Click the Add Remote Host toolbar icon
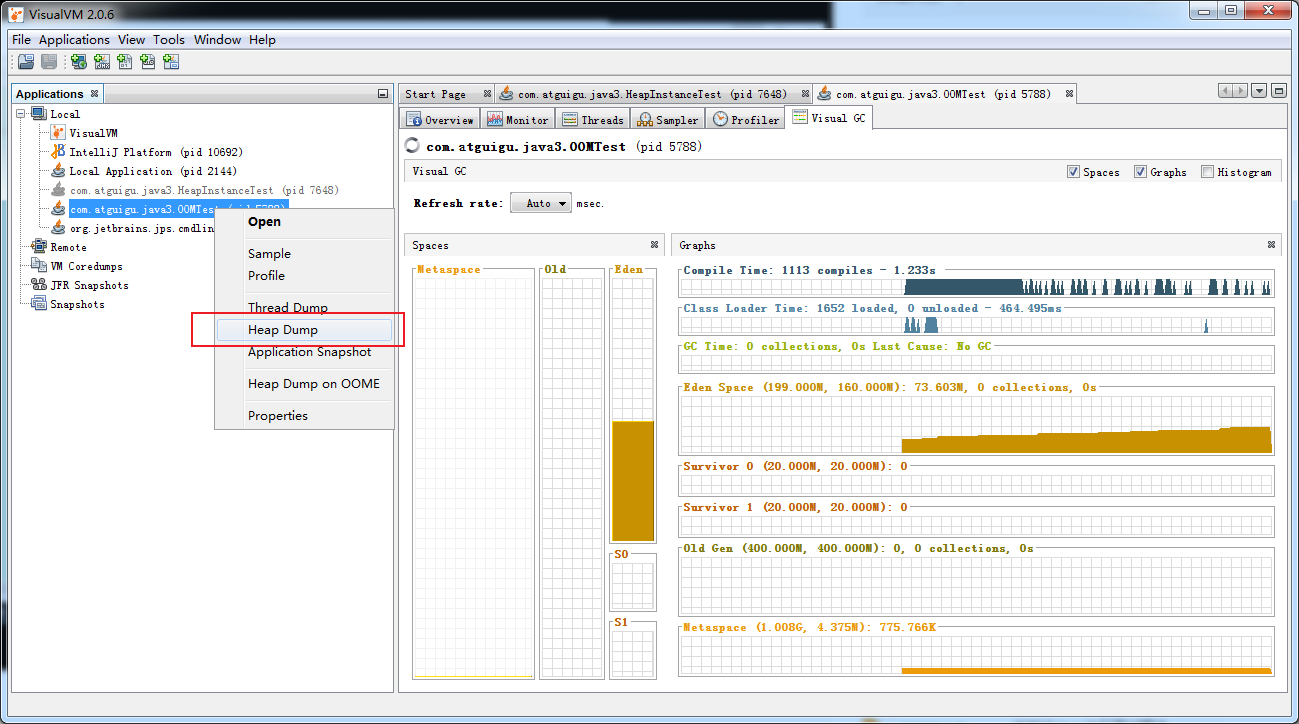Image resolution: width=1299 pixels, height=724 pixels. pos(78,62)
